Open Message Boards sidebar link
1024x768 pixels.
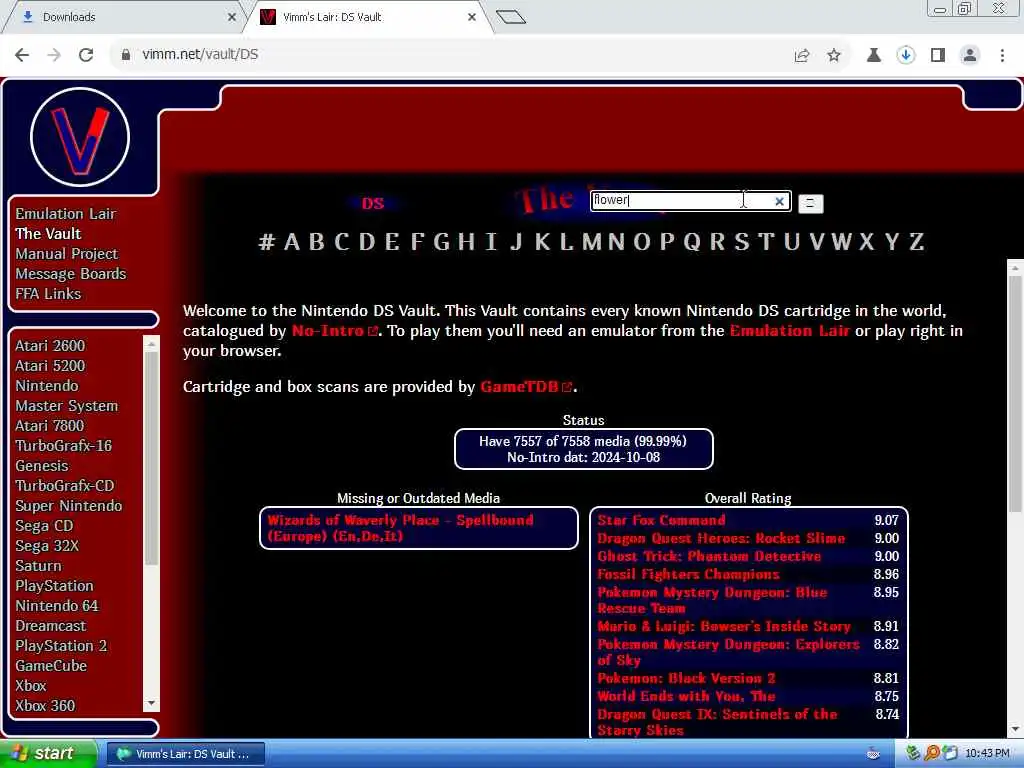tap(71, 274)
